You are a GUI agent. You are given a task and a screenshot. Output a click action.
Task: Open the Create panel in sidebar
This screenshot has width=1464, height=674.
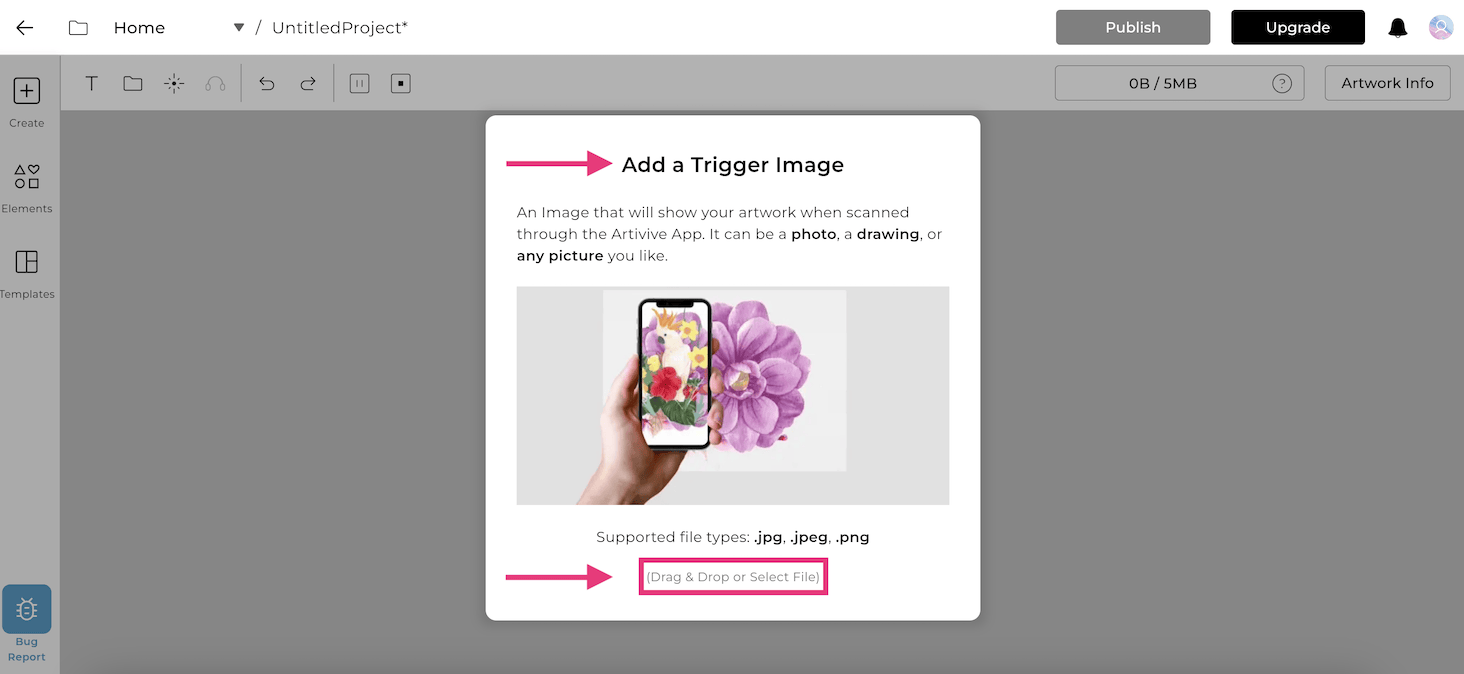pyautogui.click(x=27, y=102)
